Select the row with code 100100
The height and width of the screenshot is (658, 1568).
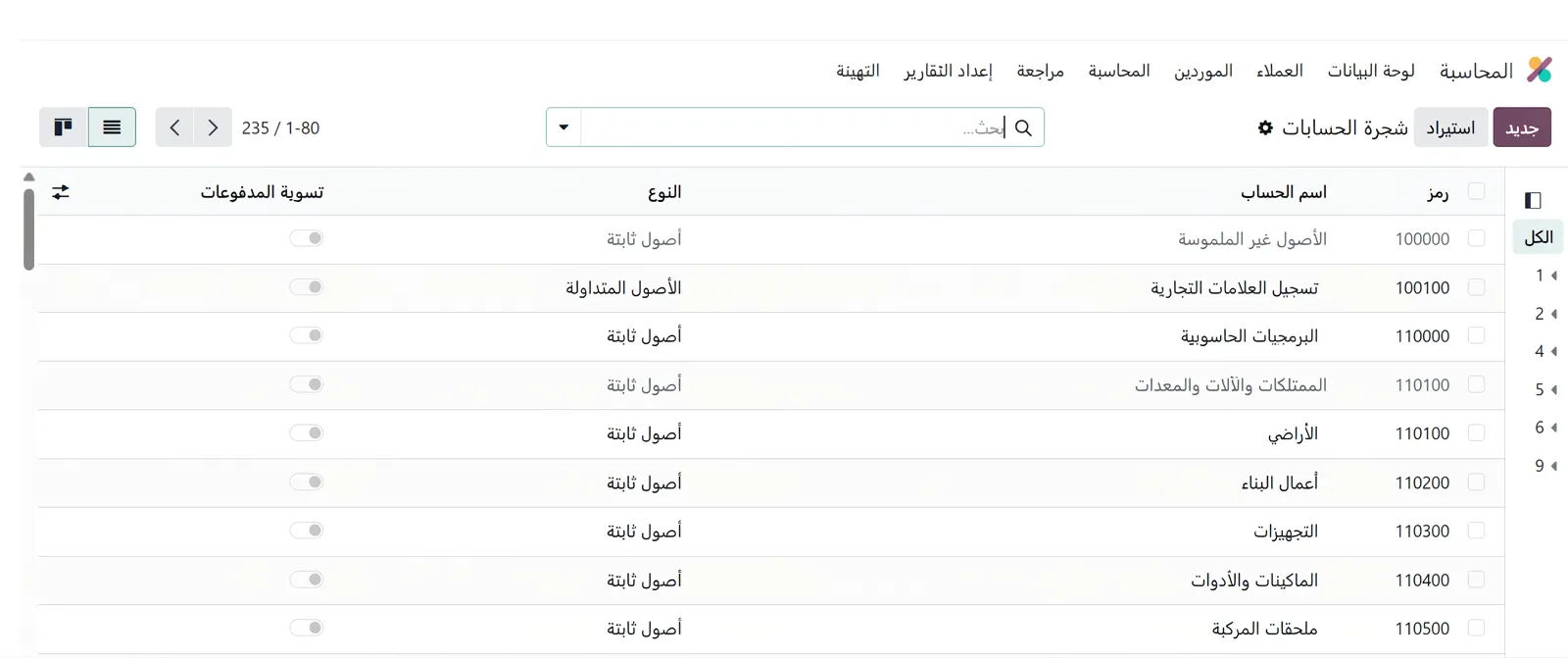1476,287
